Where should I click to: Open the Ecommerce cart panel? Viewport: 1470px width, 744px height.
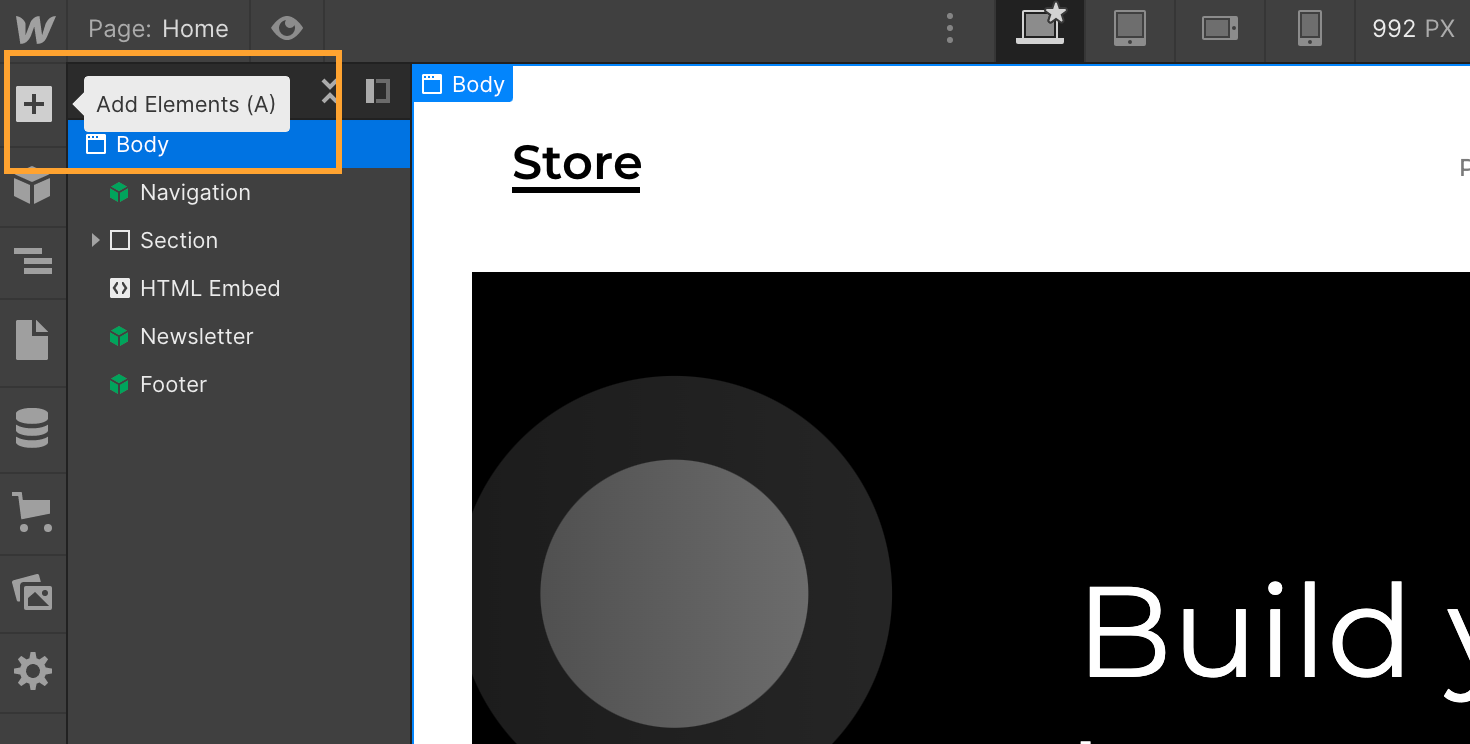33,511
